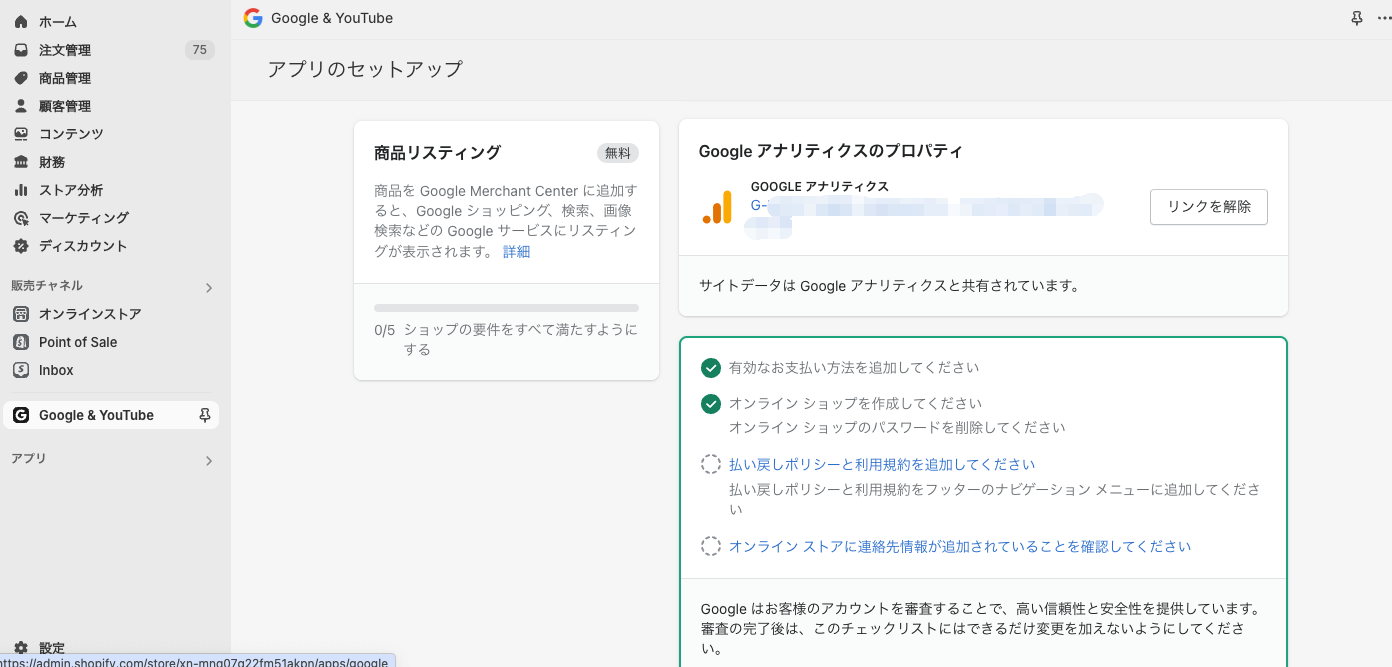The image size is (1392, 667).
Task: Click the marketing target icon beside マーケティング
Action: click(21, 218)
